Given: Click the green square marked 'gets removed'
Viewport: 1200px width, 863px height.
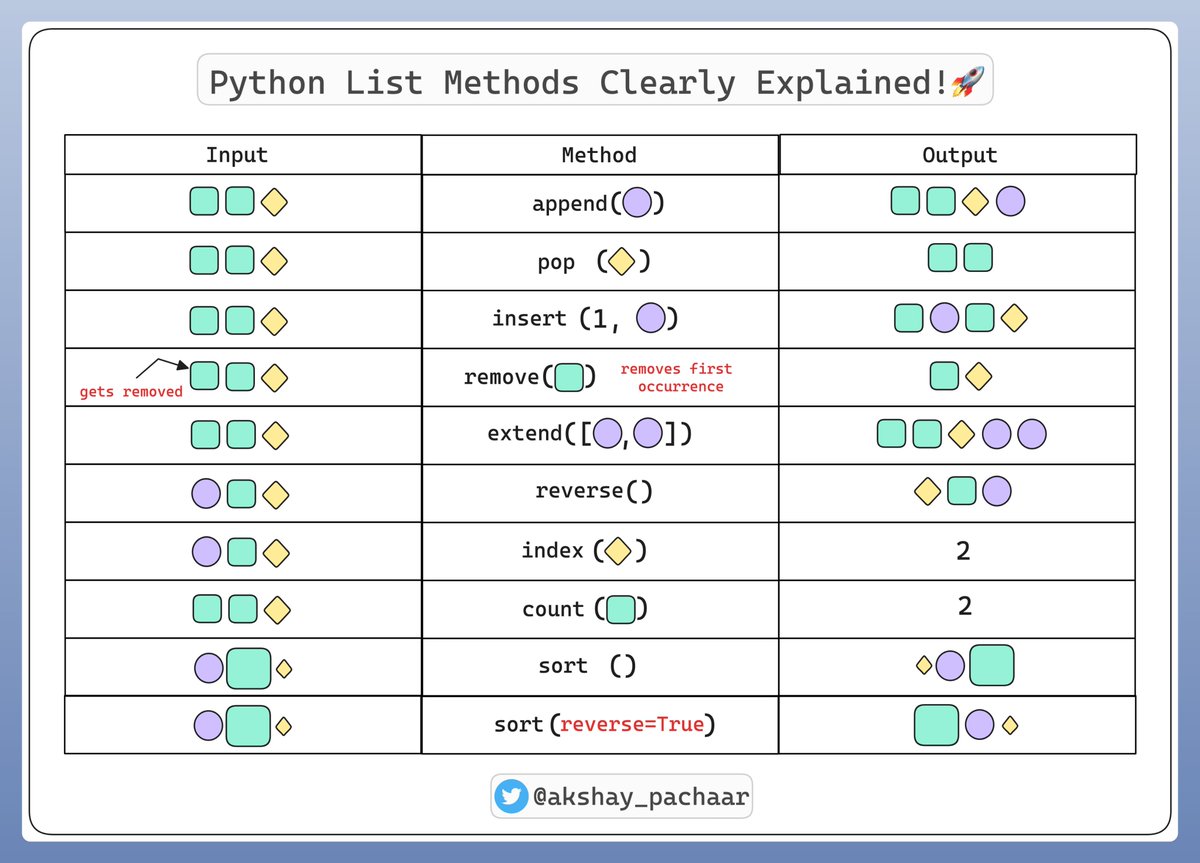Looking at the screenshot, I should (x=205, y=376).
